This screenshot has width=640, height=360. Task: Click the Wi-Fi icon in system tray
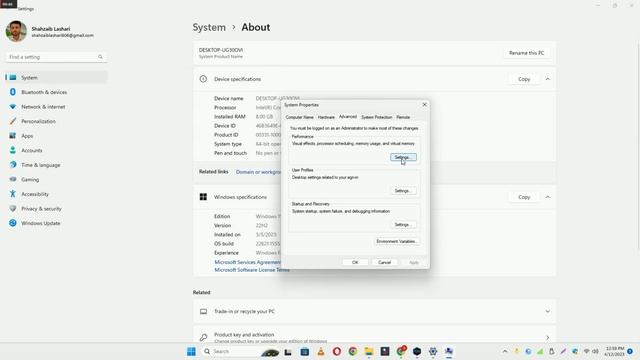pos(587,351)
